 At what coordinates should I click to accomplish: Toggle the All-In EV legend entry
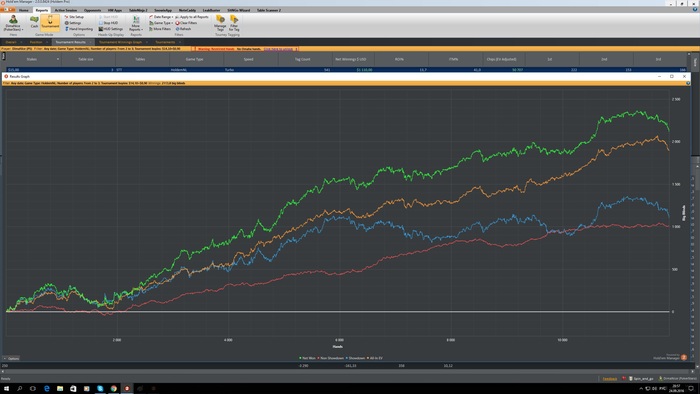(375, 358)
